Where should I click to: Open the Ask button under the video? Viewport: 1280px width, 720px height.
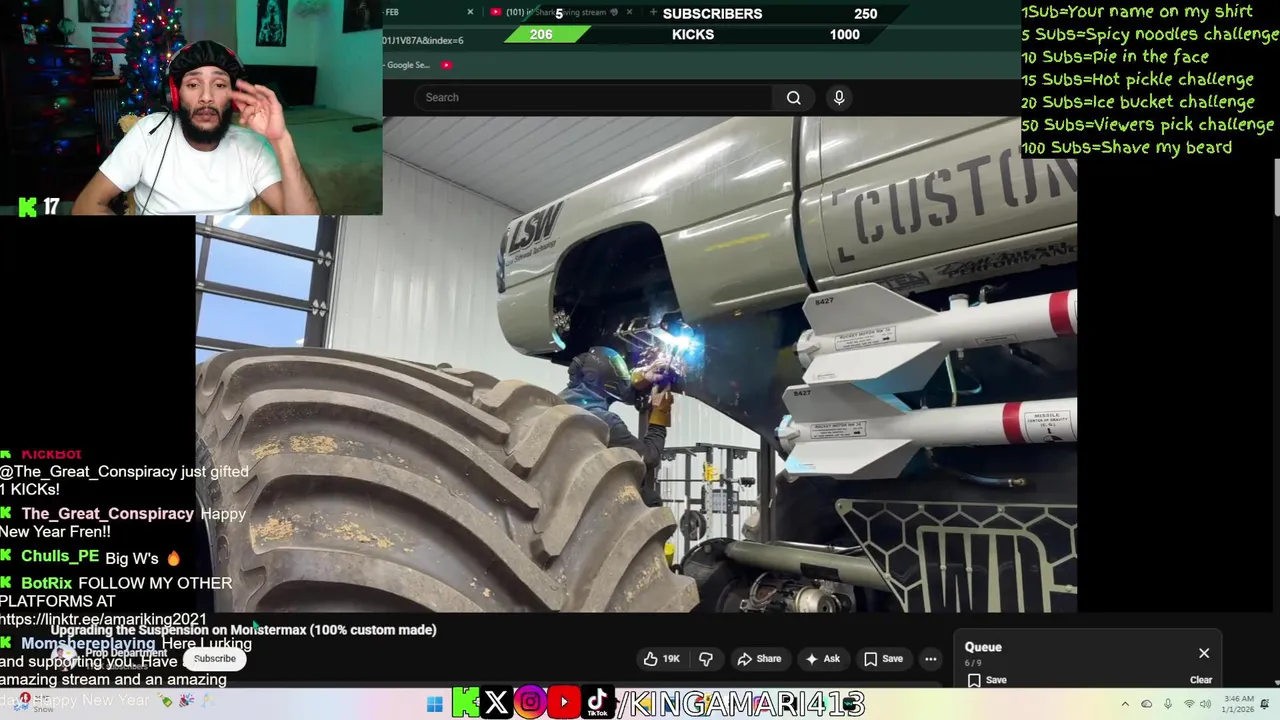pos(822,659)
